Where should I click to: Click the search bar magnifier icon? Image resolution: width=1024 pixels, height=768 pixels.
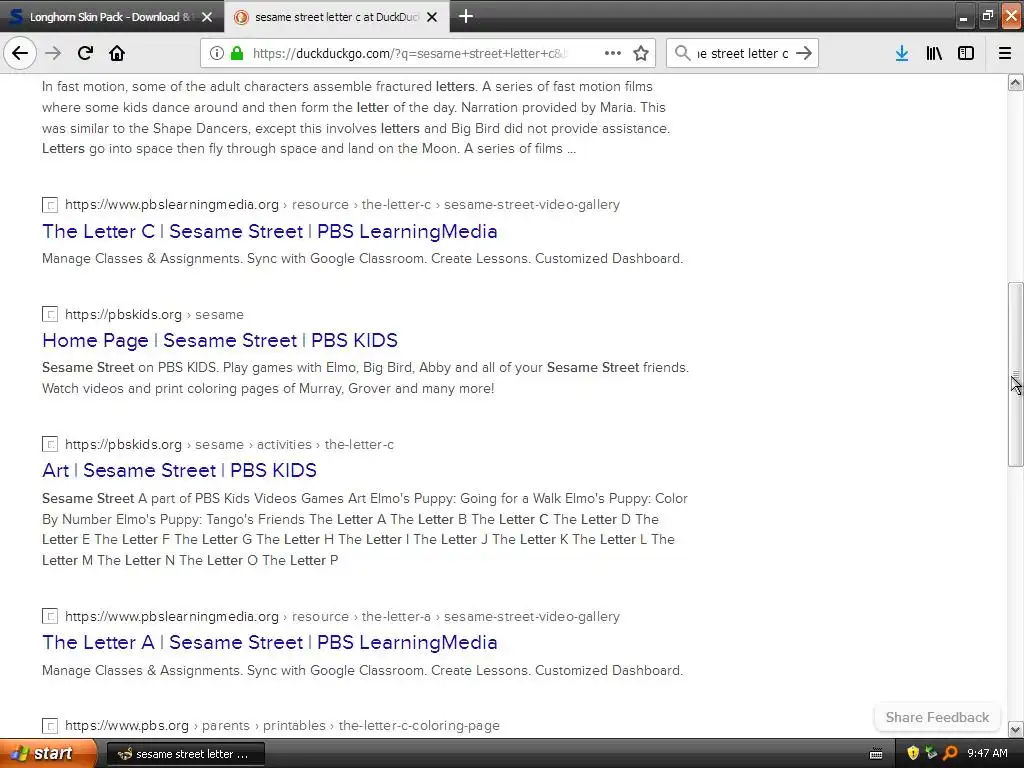click(x=682, y=53)
